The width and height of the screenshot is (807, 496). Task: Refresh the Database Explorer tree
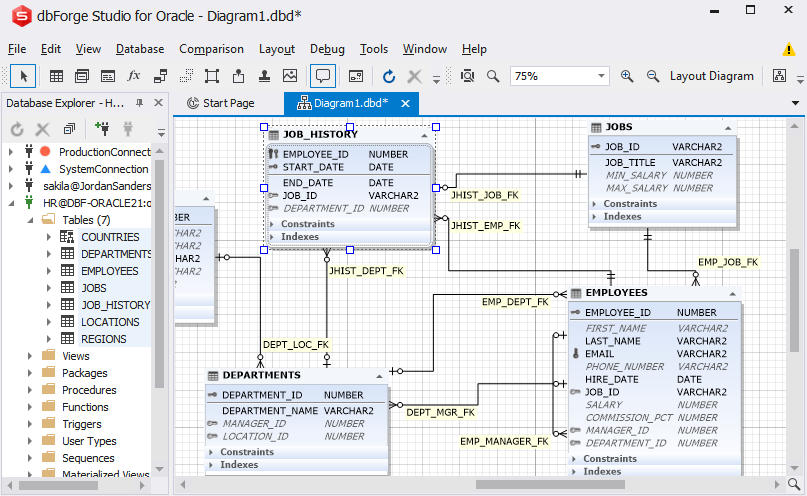coord(17,129)
